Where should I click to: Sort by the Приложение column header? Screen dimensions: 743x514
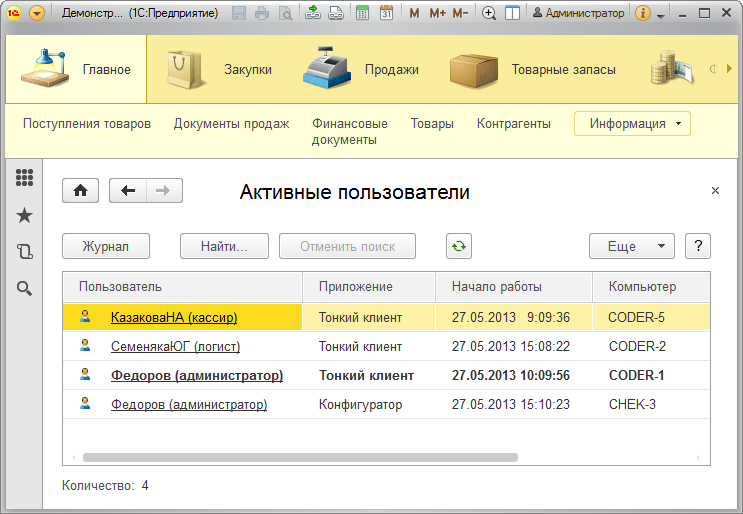coord(369,287)
